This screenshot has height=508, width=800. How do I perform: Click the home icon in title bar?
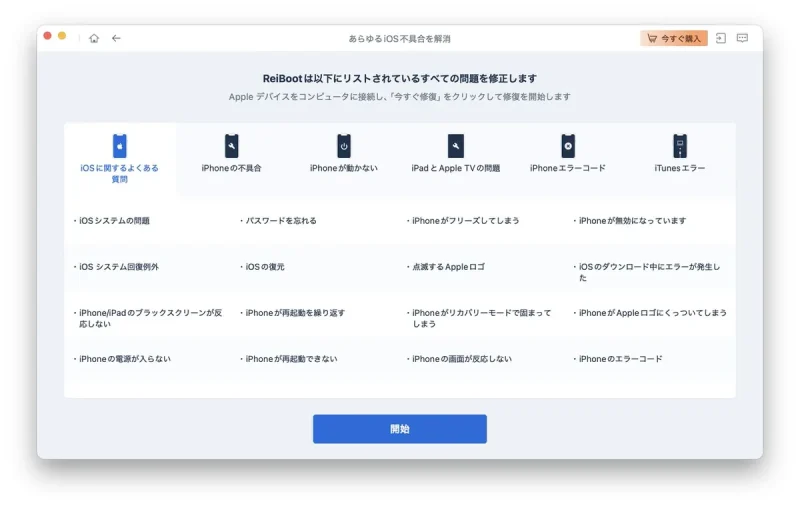94,38
